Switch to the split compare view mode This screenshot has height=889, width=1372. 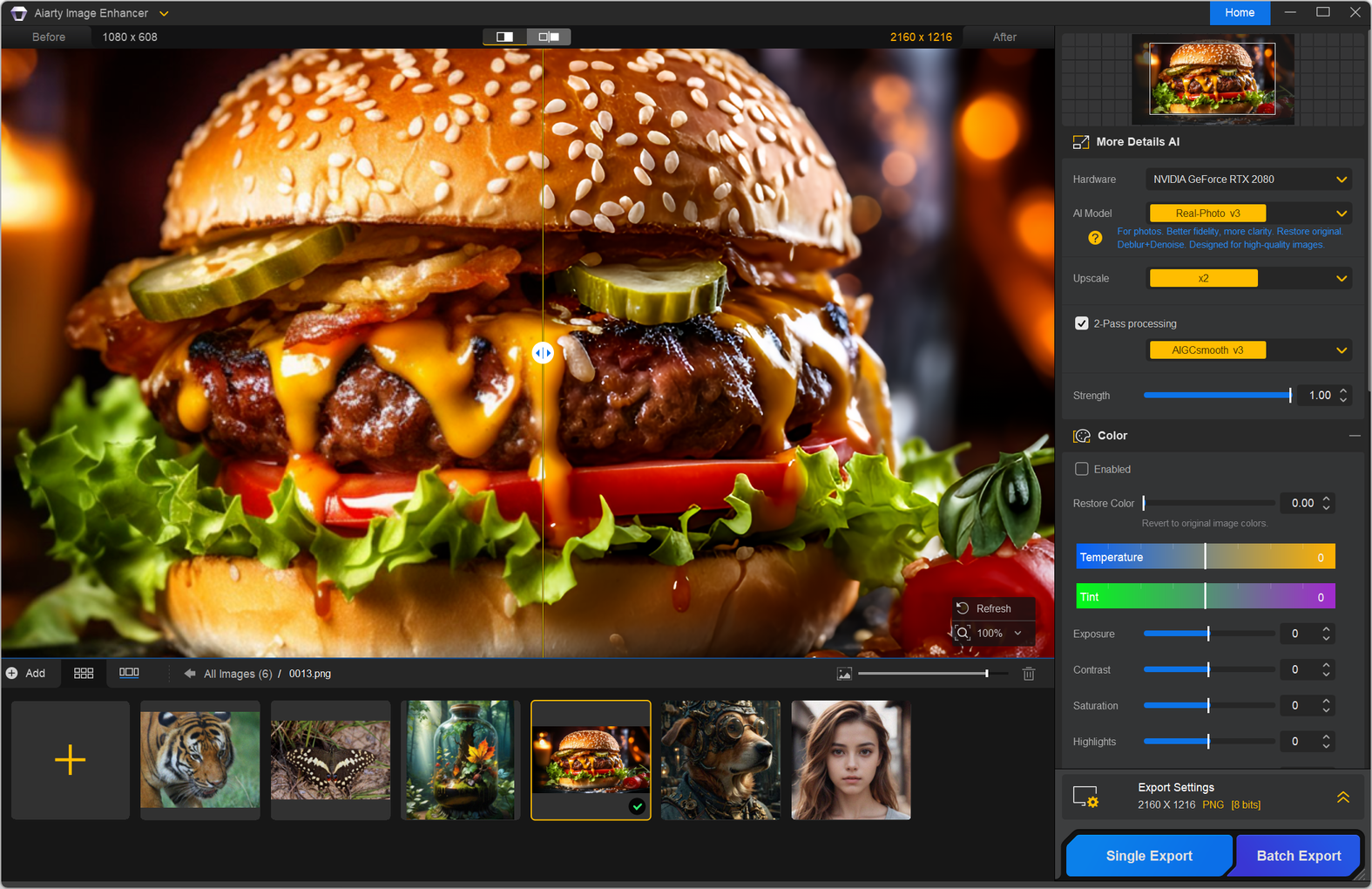tap(549, 37)
